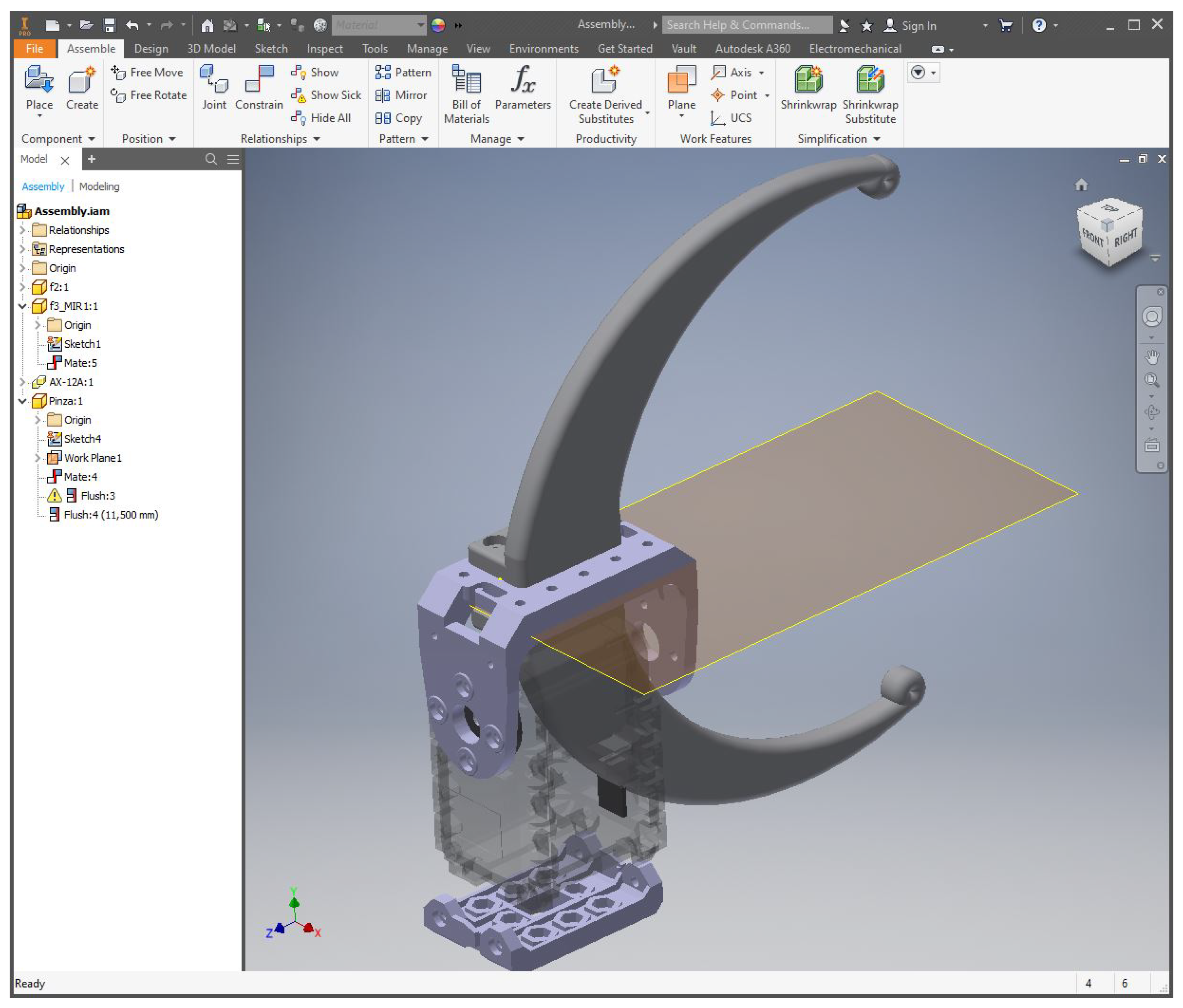Click the Pan hand in navigation bar

point(1152,357)
